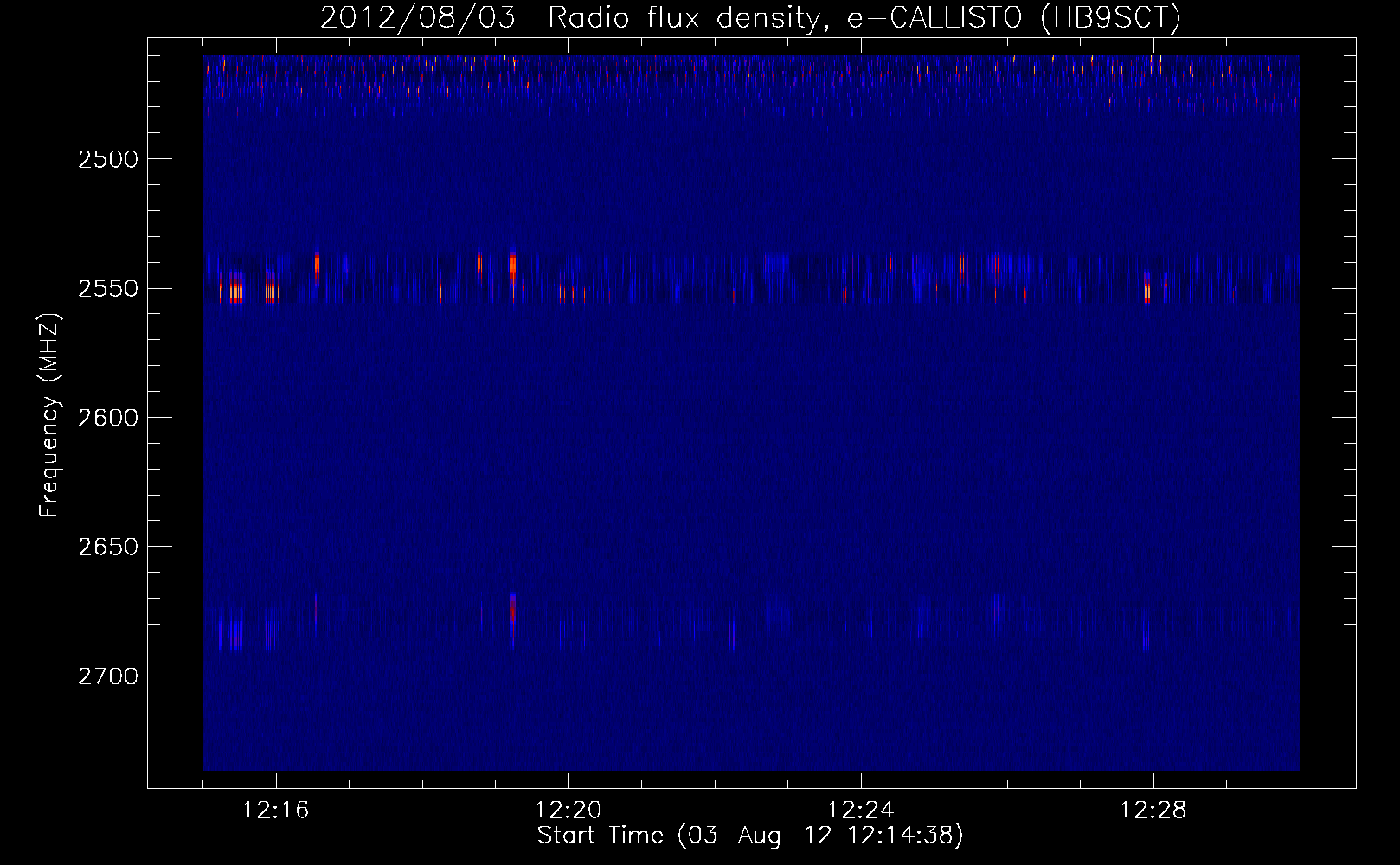
Task: Click the 12:28 time tick label
Action: coord(1153,811)
